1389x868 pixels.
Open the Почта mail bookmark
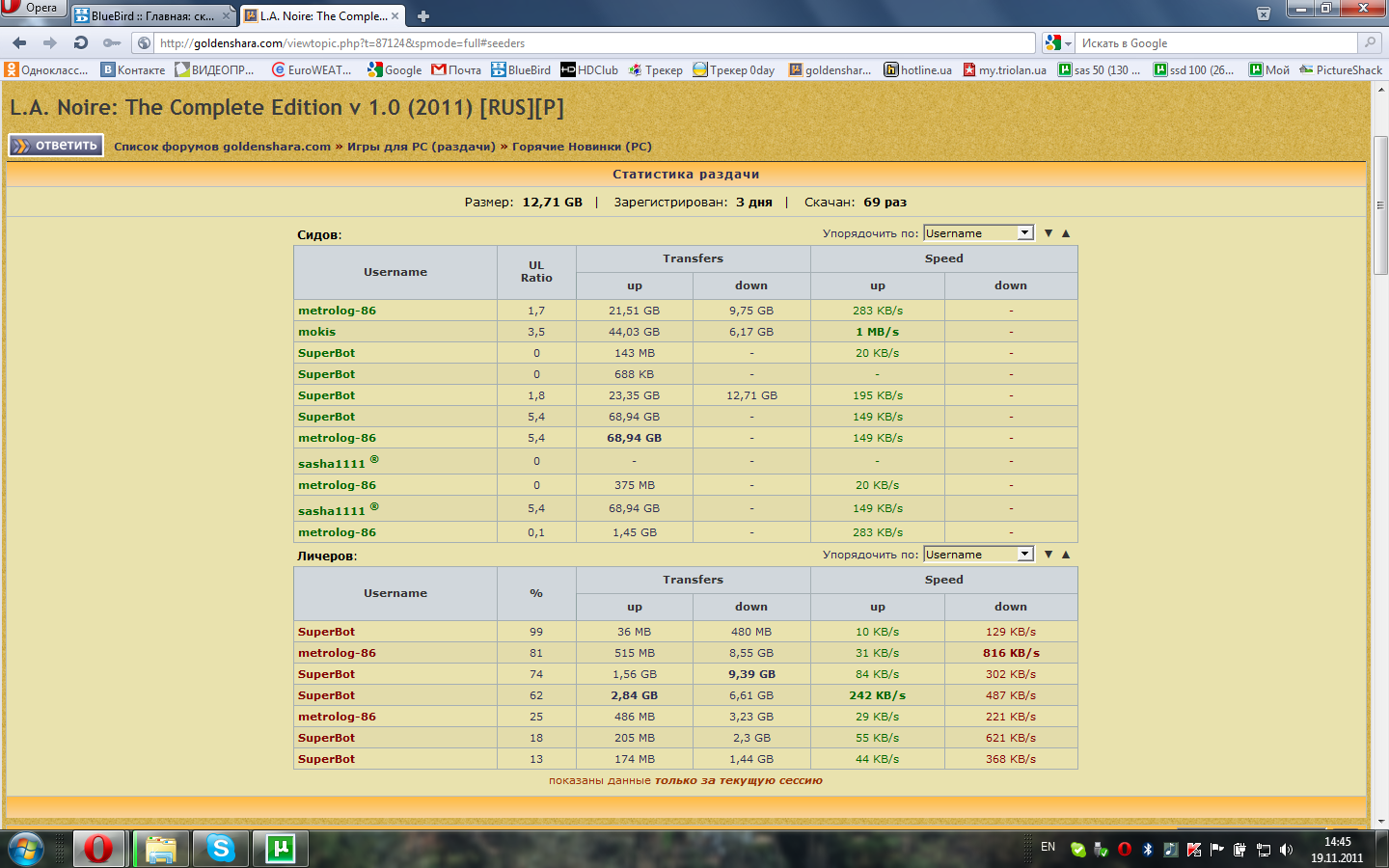pyautogui.click(x=456, y=69)
